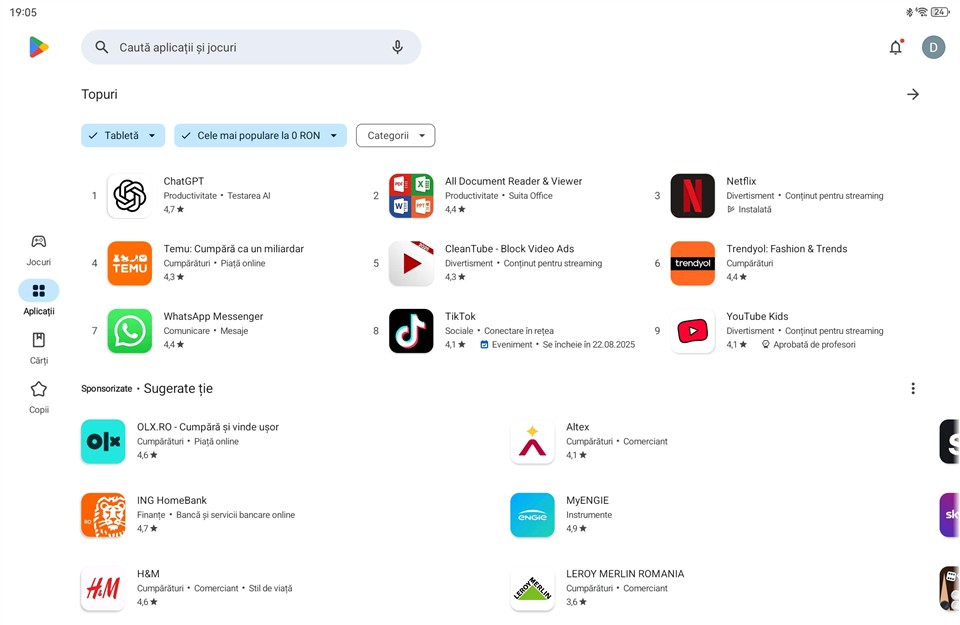Focus the Caută aplicații și jocuri search field
Viewport: 960px width, 625px height.
click(x=245, y=47)
